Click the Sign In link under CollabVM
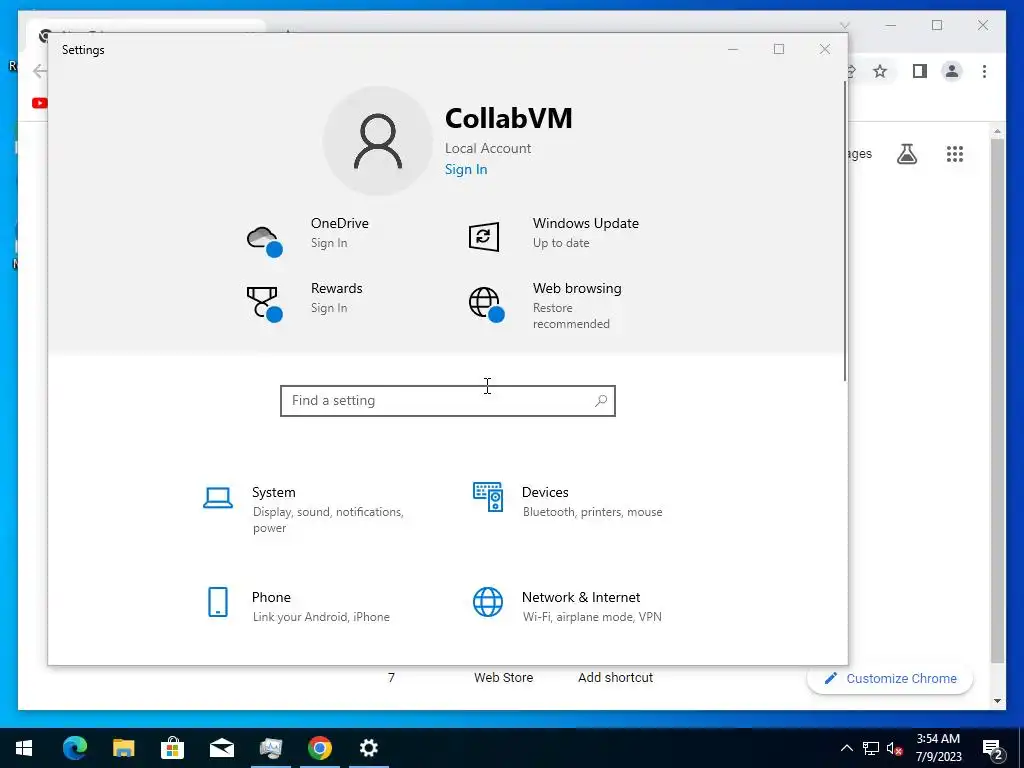Screen dimensions: 1024x768 point(466,169)
